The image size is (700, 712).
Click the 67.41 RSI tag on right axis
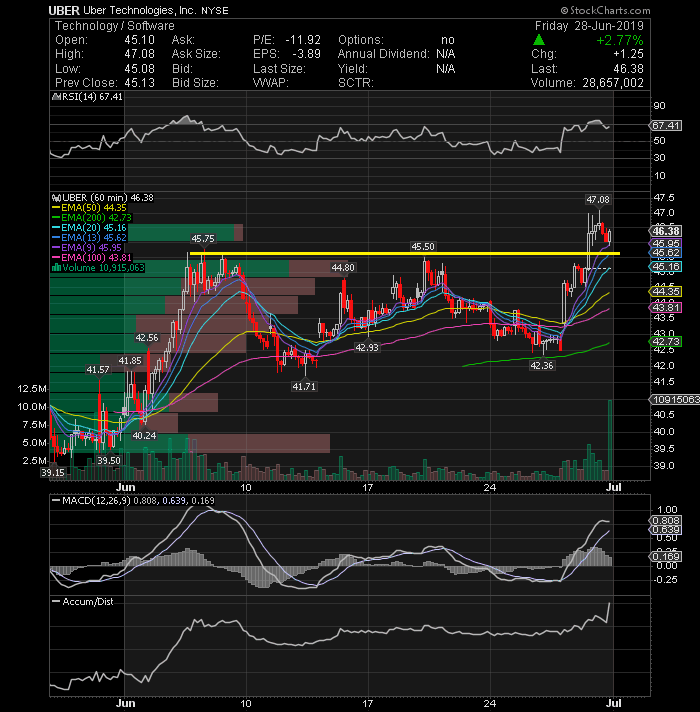tap(666, 126)
